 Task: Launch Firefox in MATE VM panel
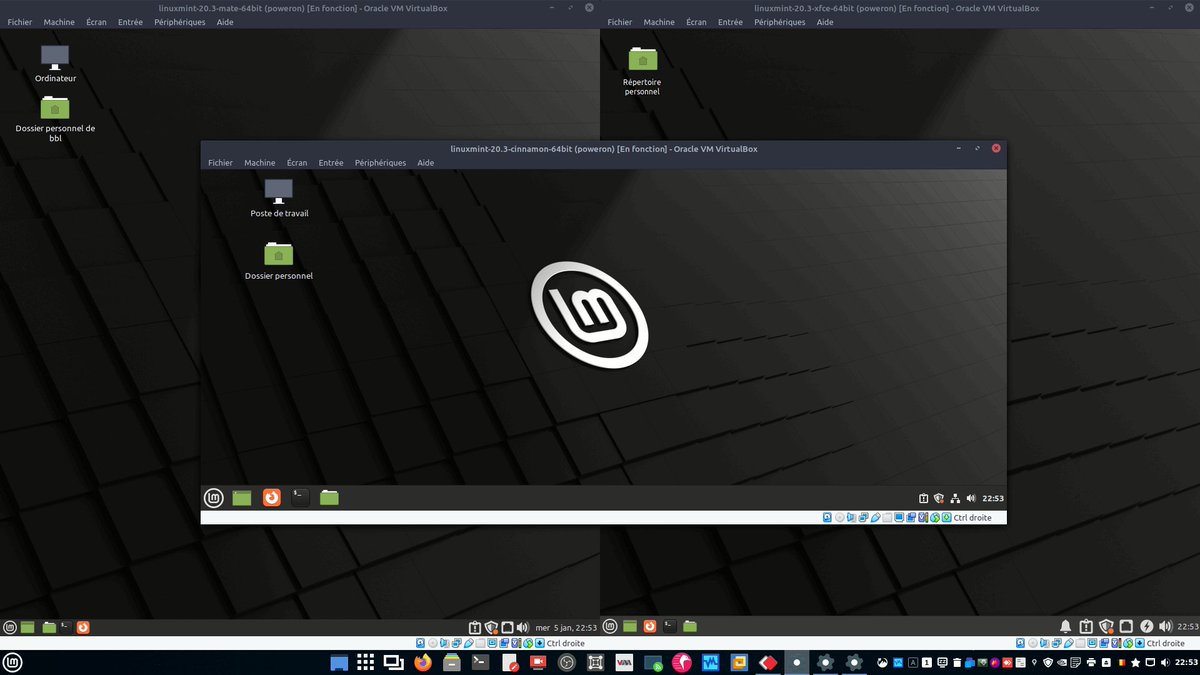point(83,627)
